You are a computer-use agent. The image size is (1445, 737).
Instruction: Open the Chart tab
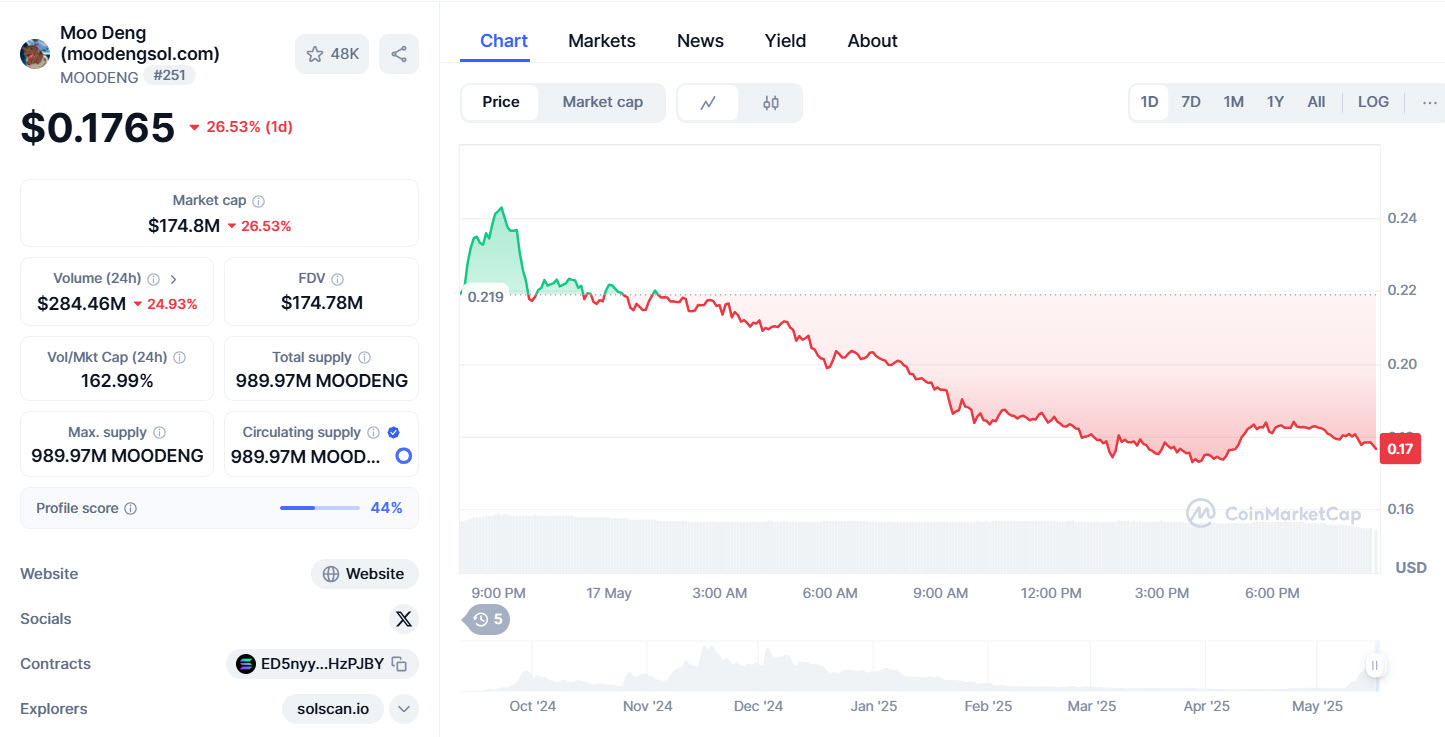tap(504, 41)
